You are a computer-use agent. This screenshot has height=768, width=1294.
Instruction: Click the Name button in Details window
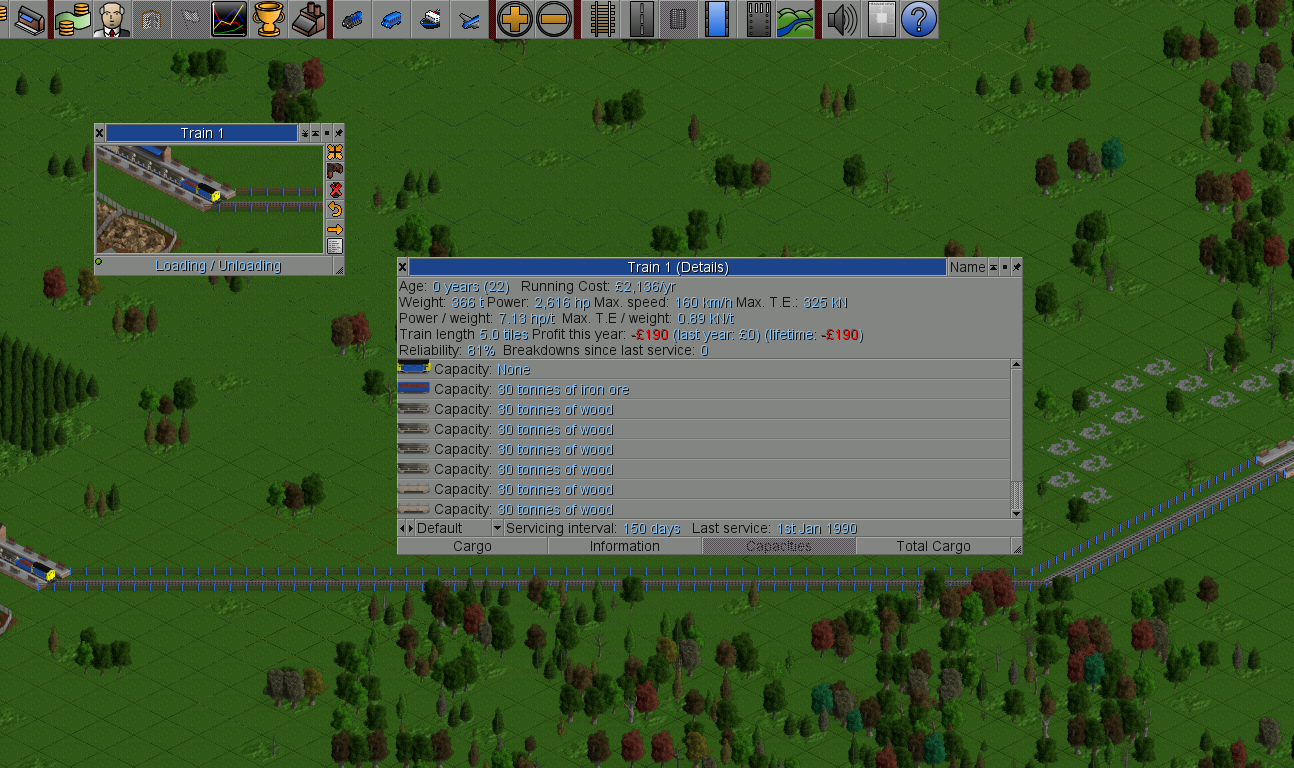pyautogui.click(x=967, y=267)
